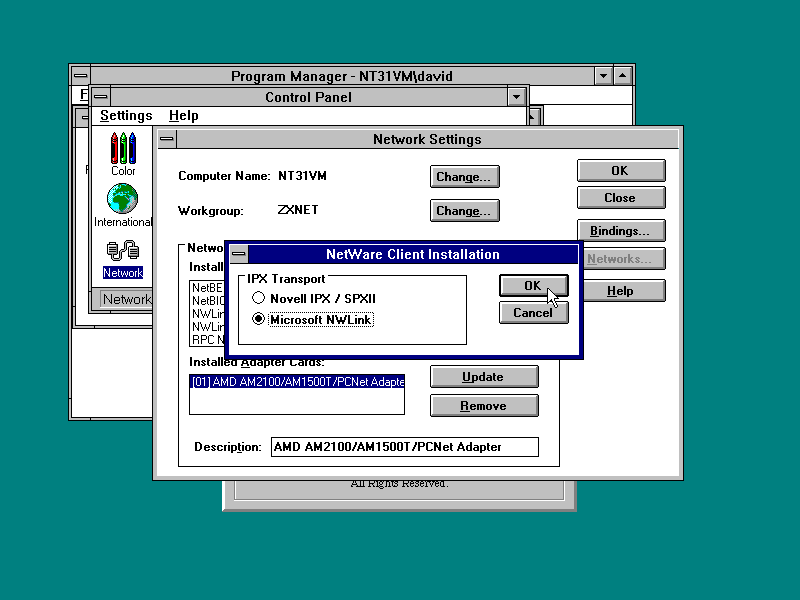Open Bindings in Network Settings

point(620,231)
